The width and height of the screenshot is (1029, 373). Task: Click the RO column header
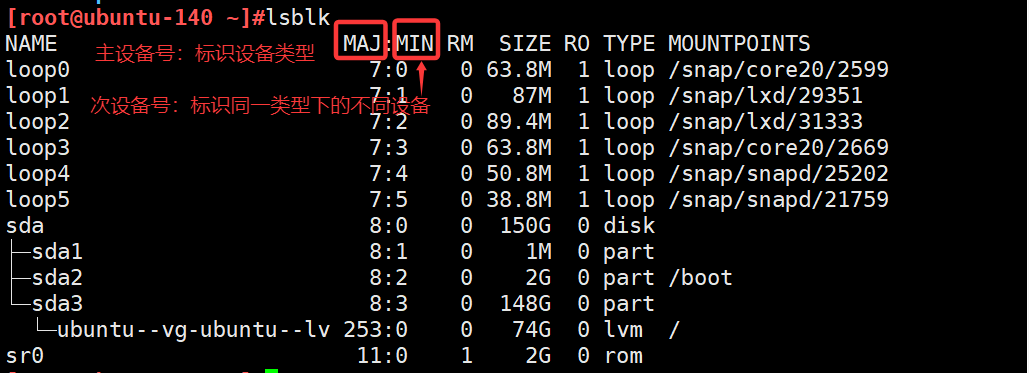tap(577, 43)
